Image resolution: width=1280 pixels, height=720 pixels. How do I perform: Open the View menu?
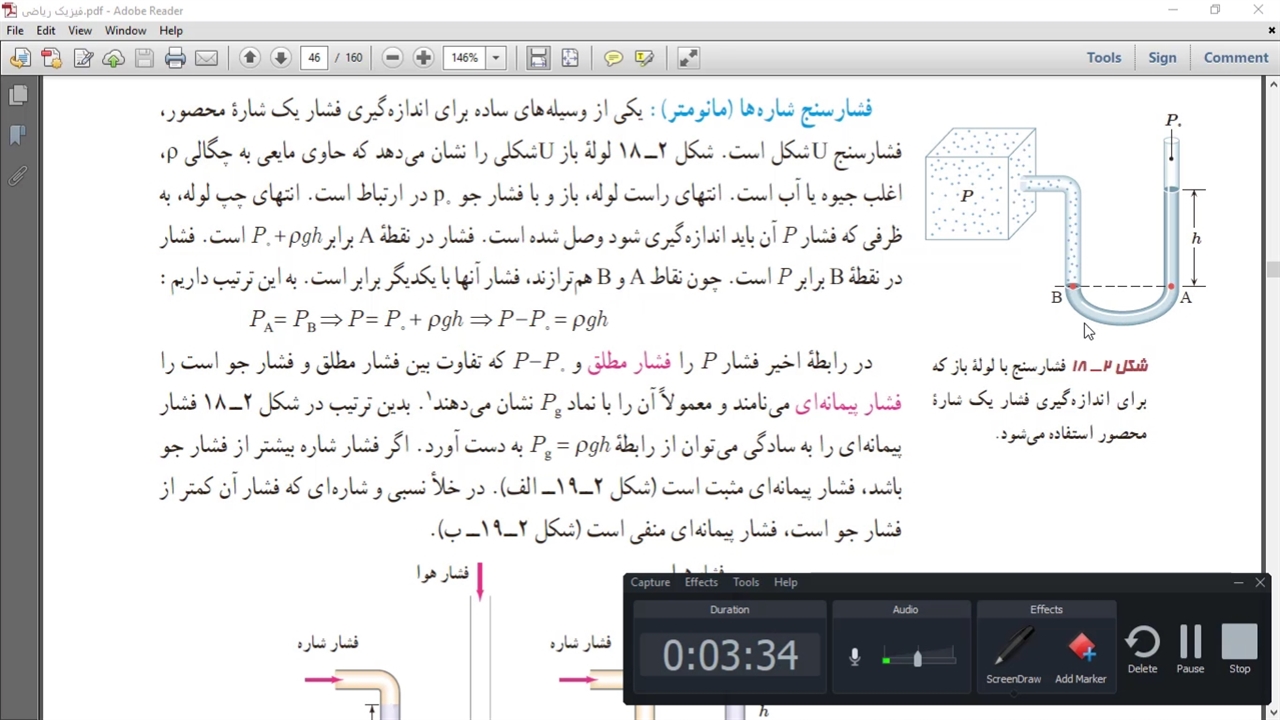click(x=80, y=31)
